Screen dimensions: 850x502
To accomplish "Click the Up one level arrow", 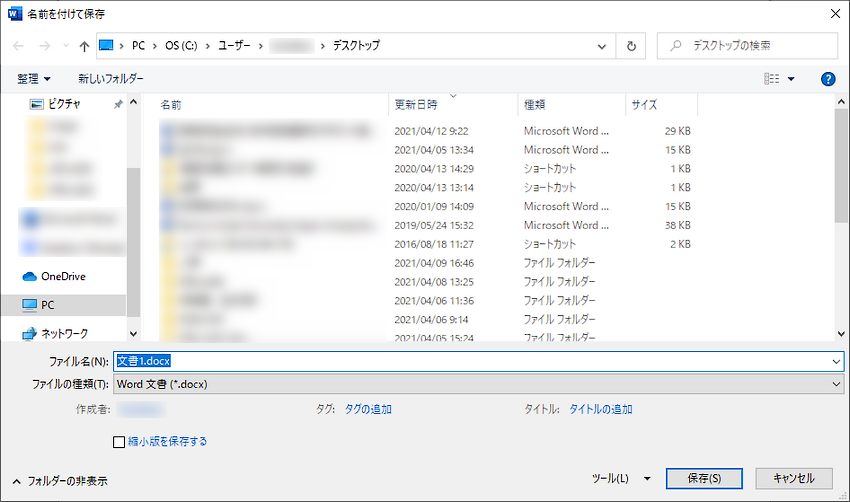I will [x=83, y=46].
